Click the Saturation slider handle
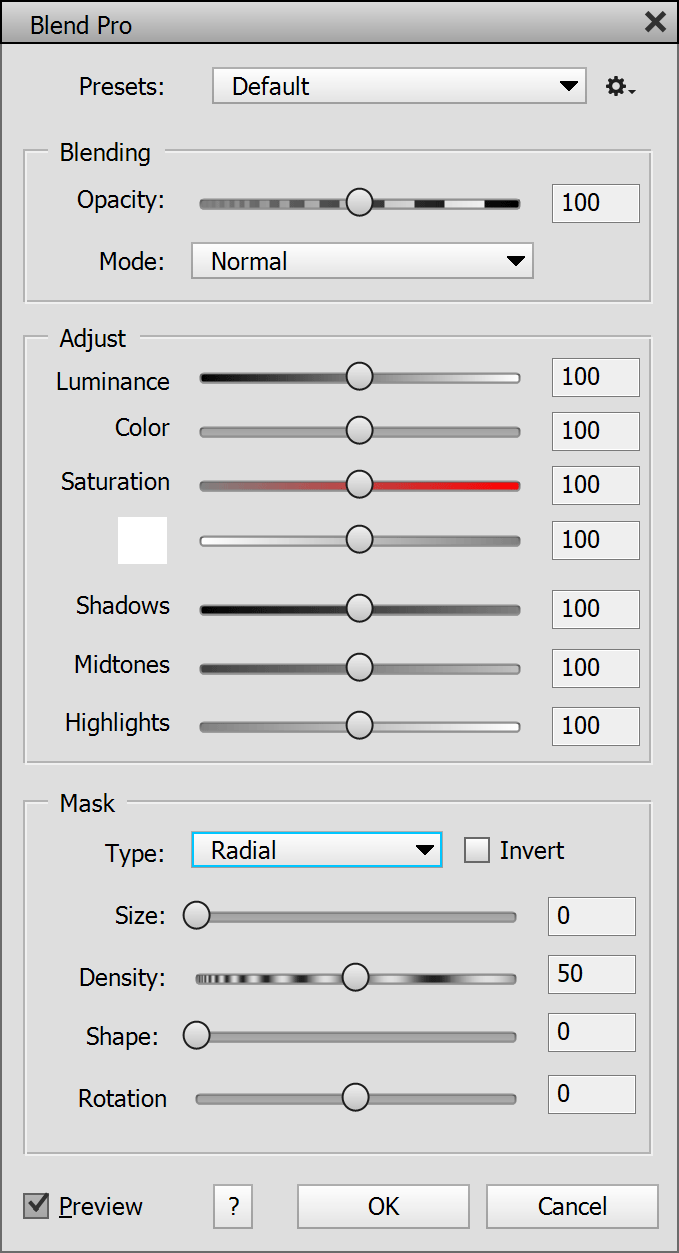Image resolution: width=679 pixels, height=1253 pixels. pyautogui.click(x=359, y=485)
